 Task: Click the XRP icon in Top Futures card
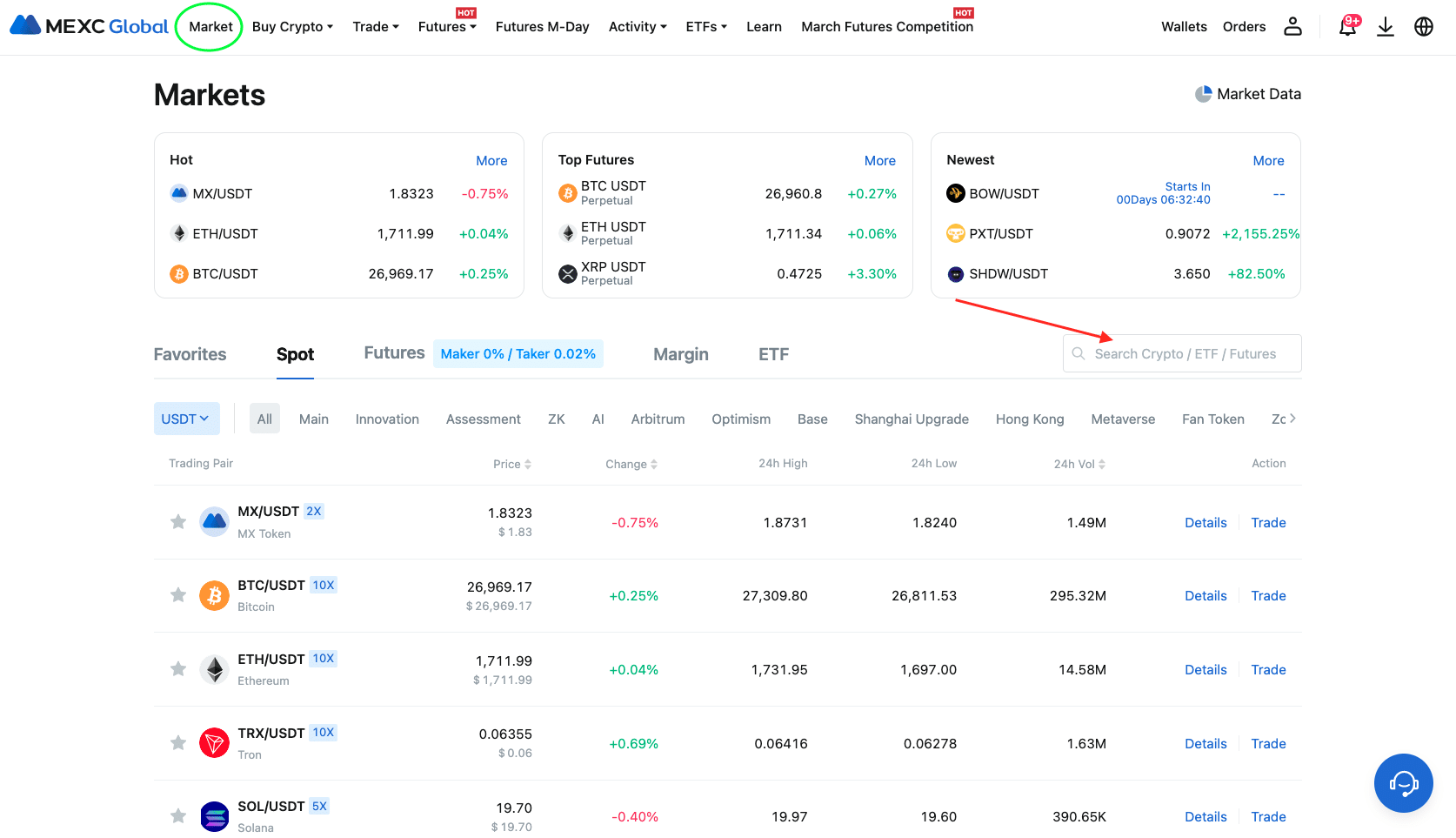pos(568,274)
